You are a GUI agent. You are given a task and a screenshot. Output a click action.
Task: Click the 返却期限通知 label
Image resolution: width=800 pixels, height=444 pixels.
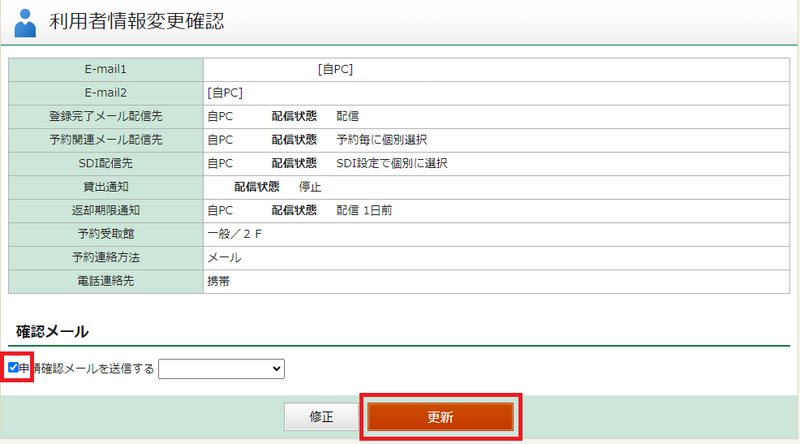point(106,210)
